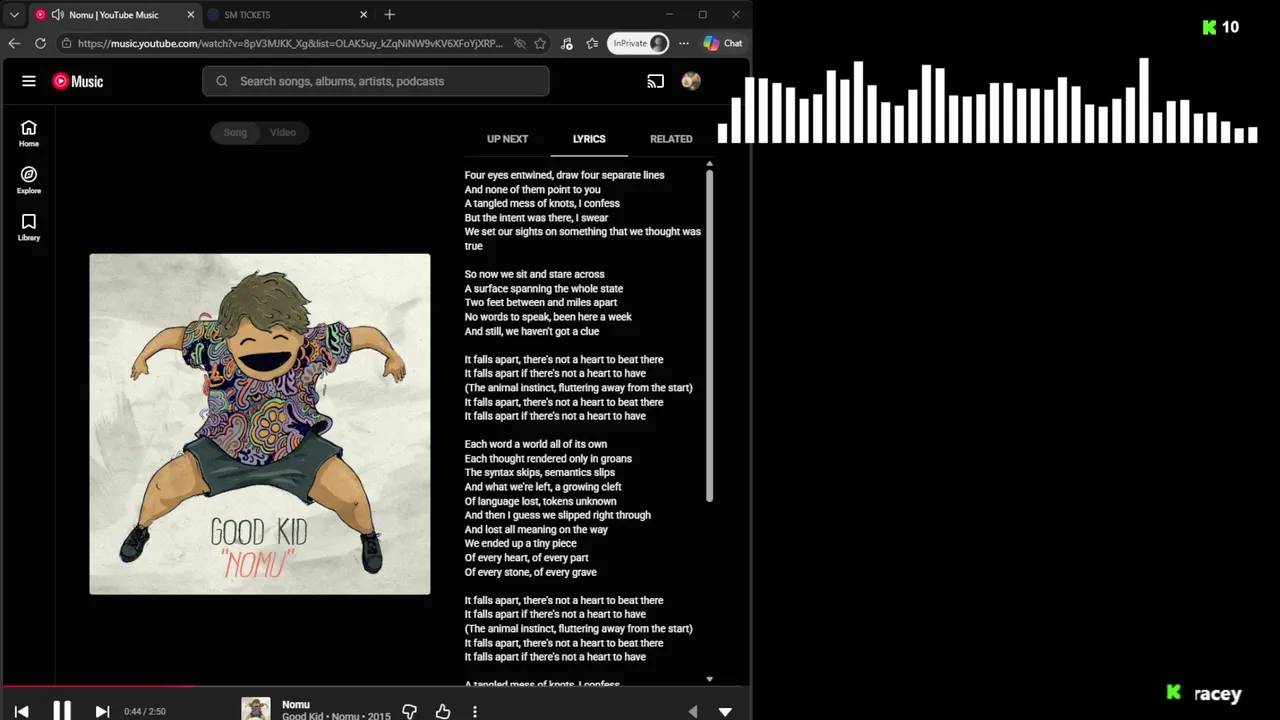Go to Home in the sidebar
This screenshot has width=1280, height=720.
tap(29, 133)
